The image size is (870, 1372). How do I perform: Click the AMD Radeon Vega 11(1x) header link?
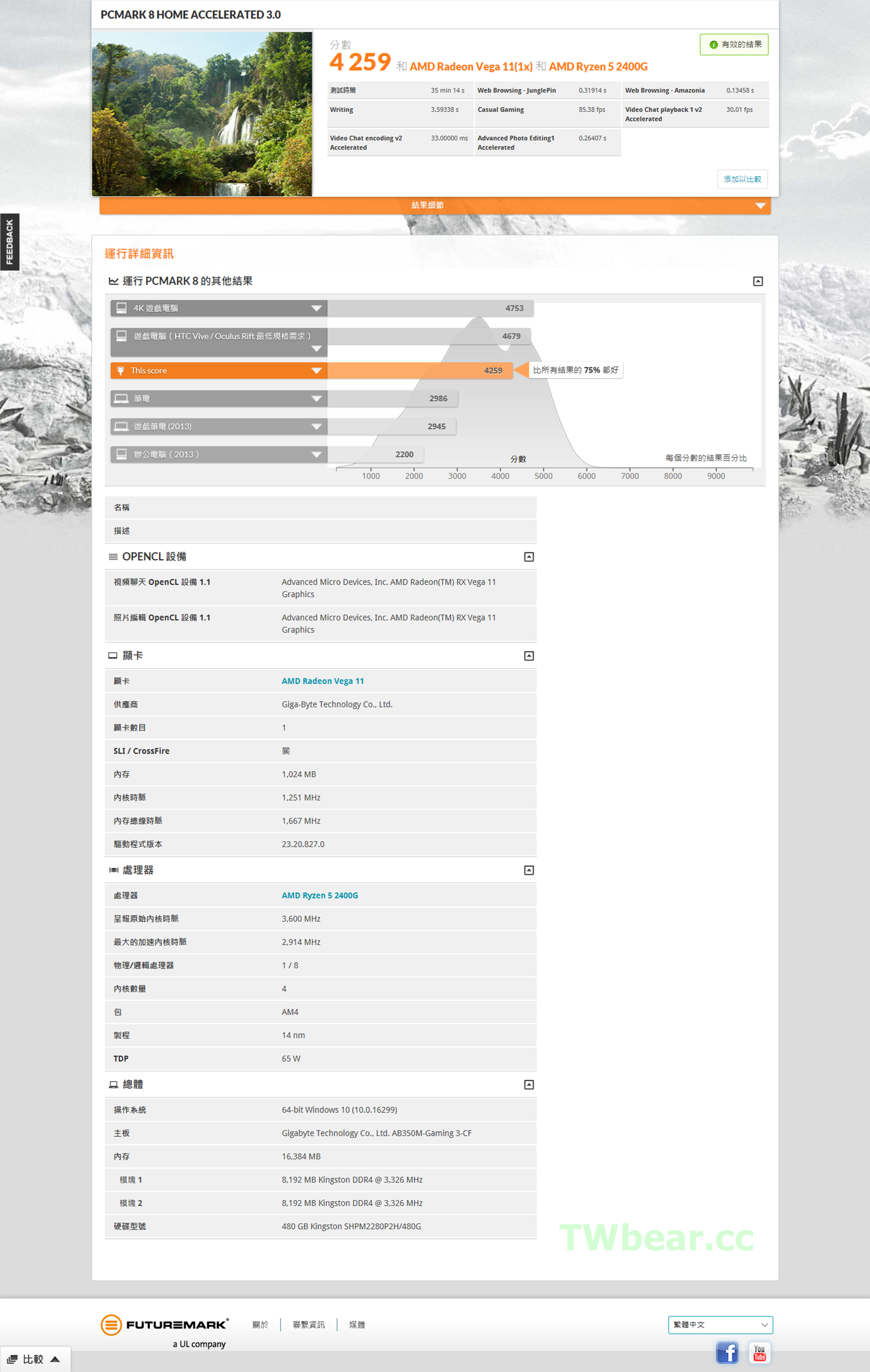coord(471,67)
